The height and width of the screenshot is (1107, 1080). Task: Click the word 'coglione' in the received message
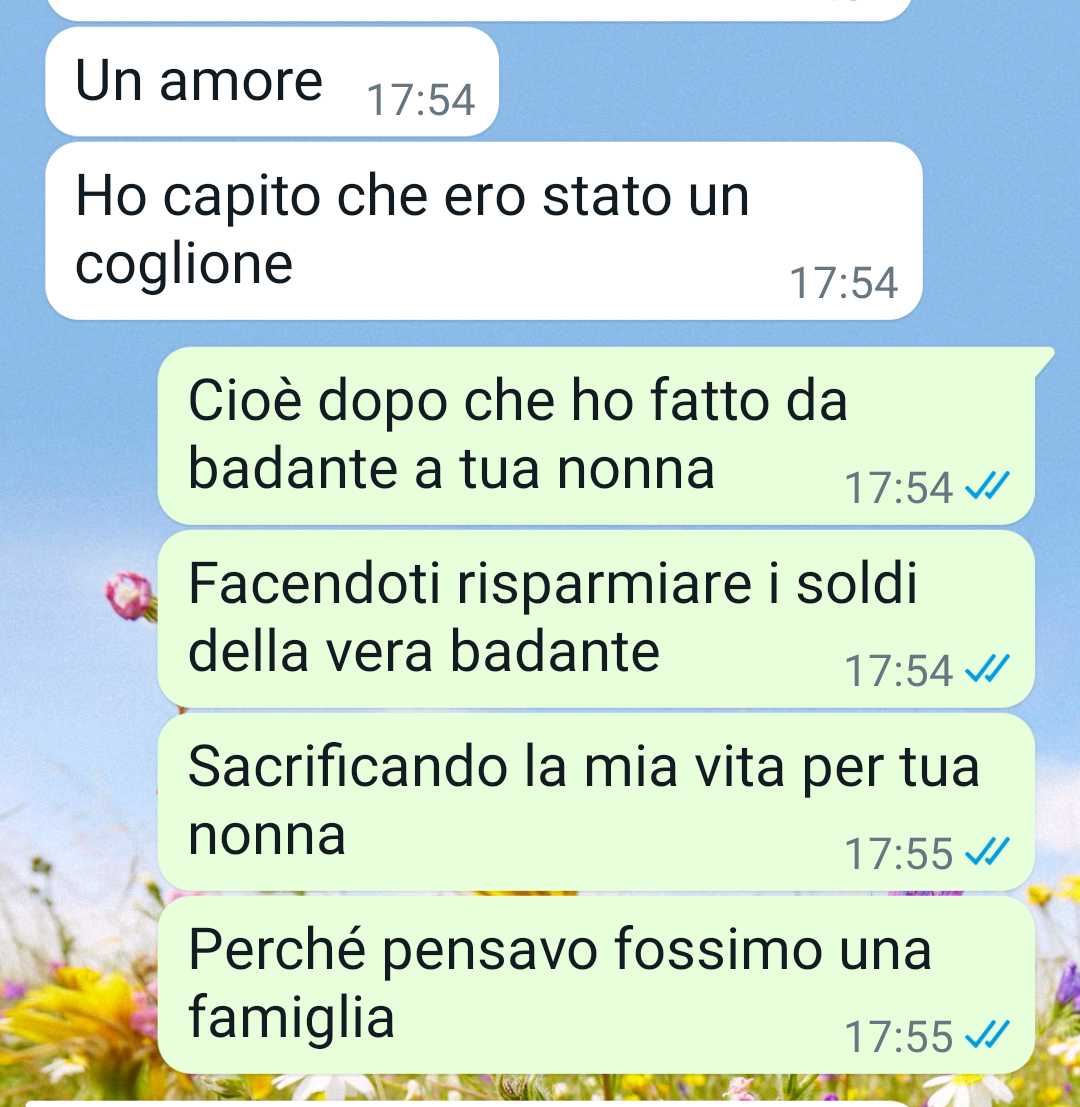[x=184, y=266]
